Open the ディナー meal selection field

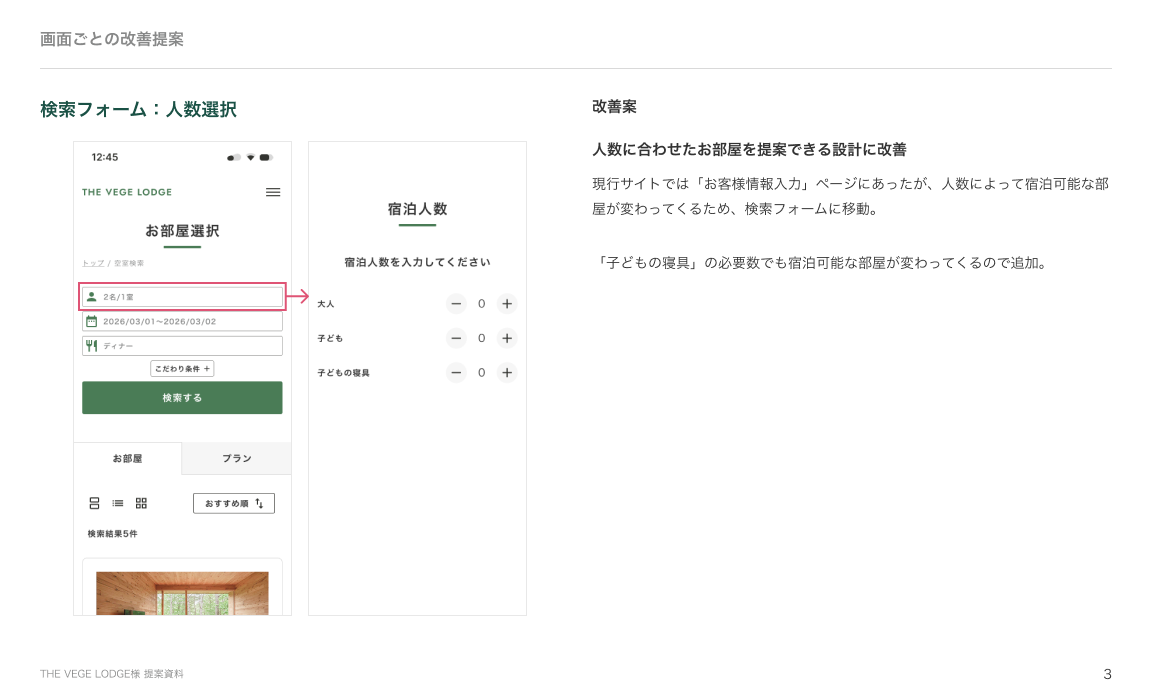(x=182, y=346)
